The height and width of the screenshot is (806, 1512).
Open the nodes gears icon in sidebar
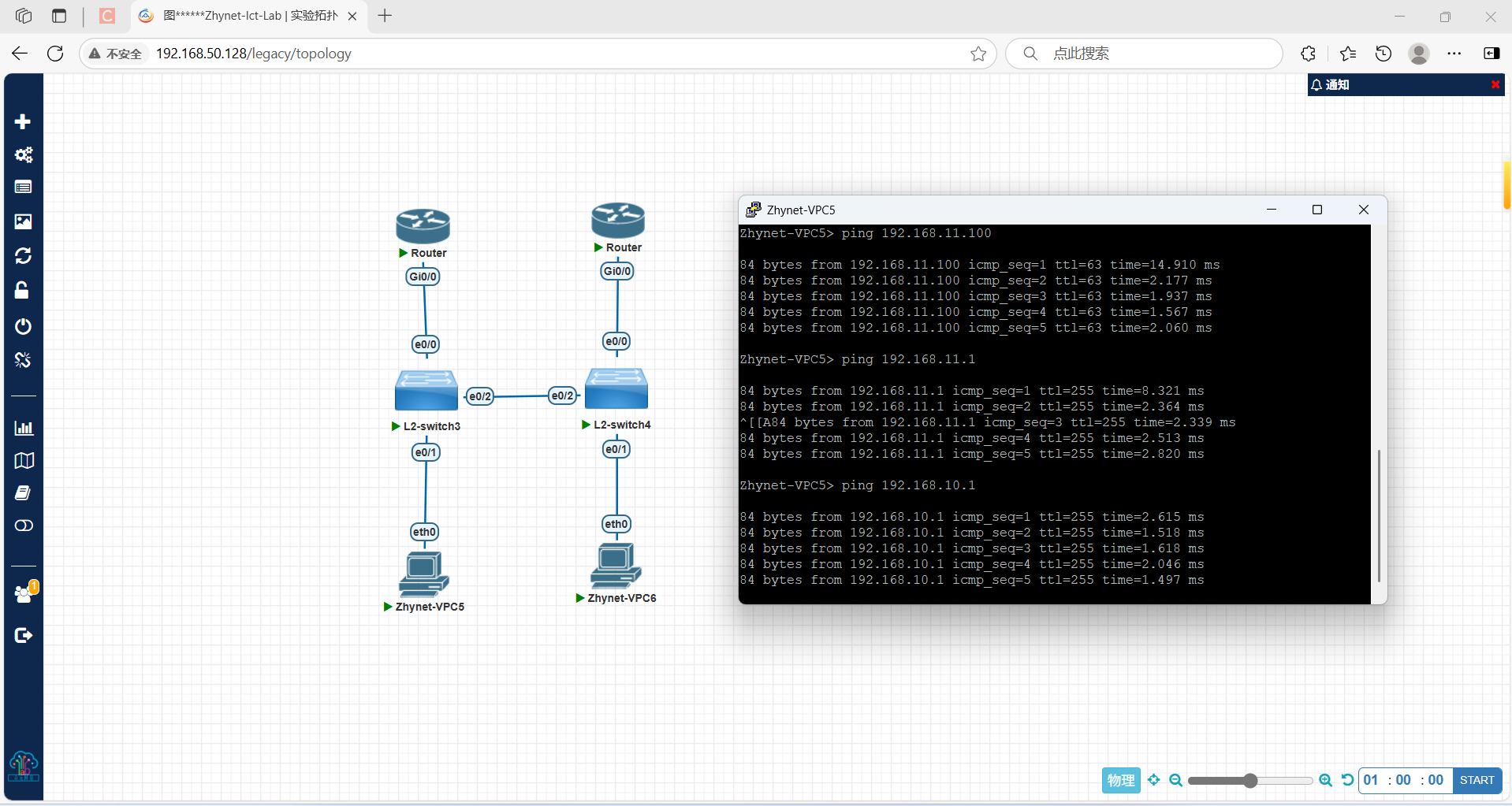point(23,154)
